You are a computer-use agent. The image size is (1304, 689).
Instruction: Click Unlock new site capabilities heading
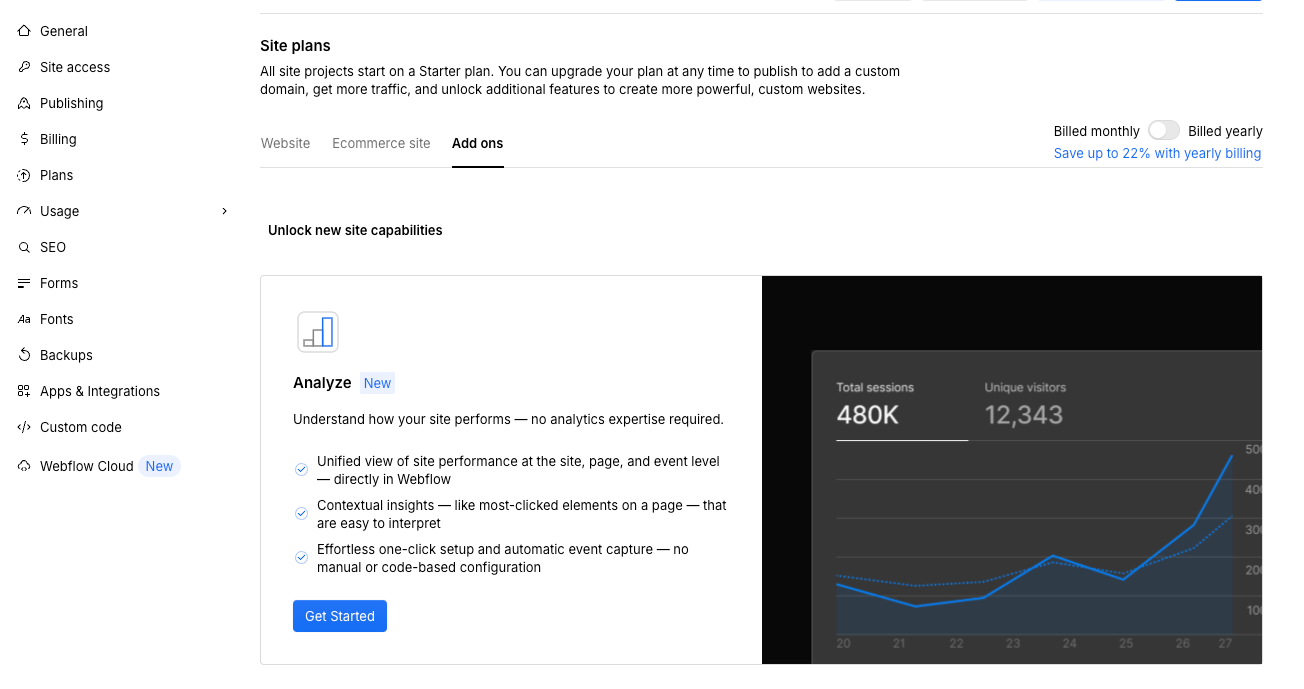[355, 230]
